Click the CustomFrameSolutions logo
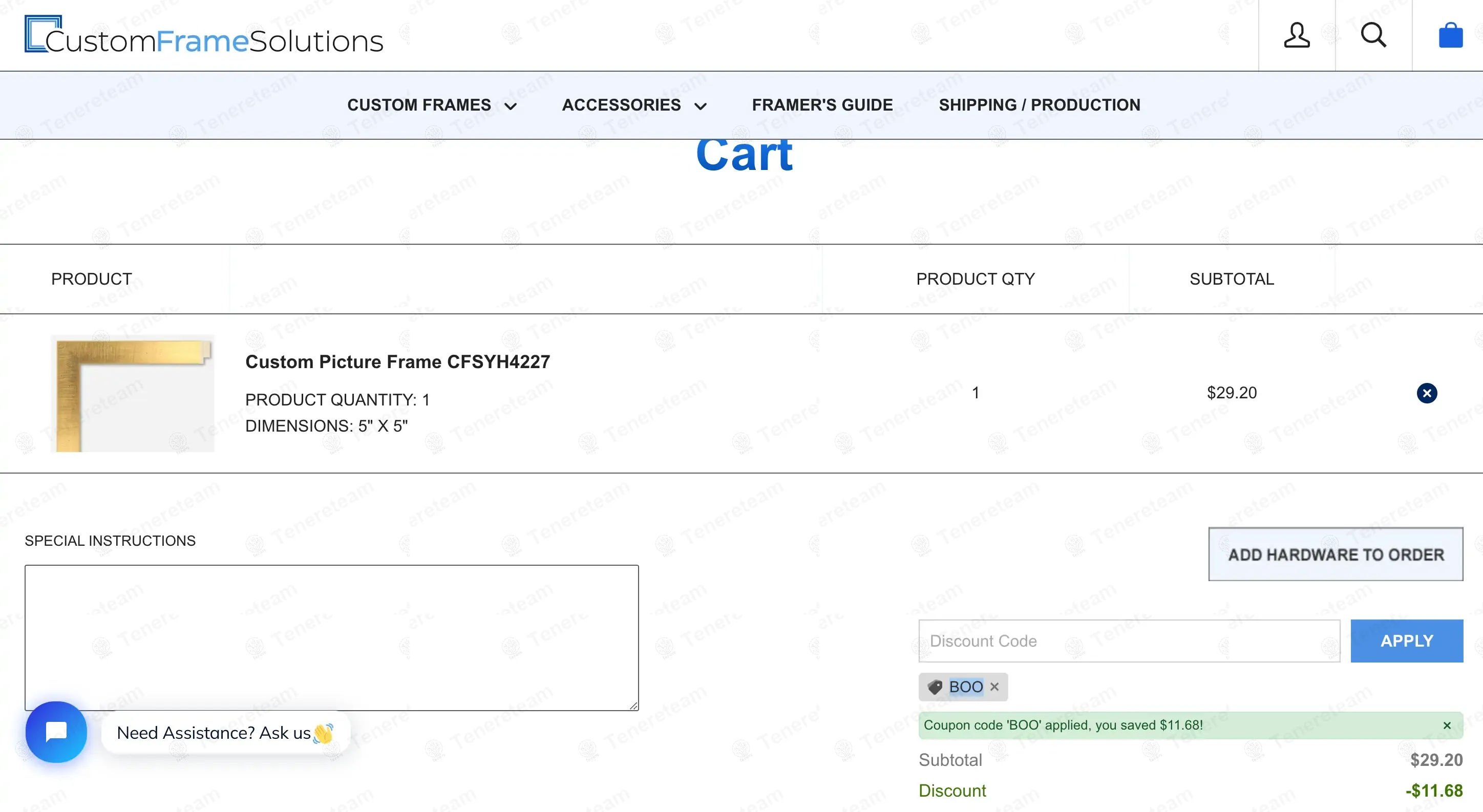 click(204, 36)
